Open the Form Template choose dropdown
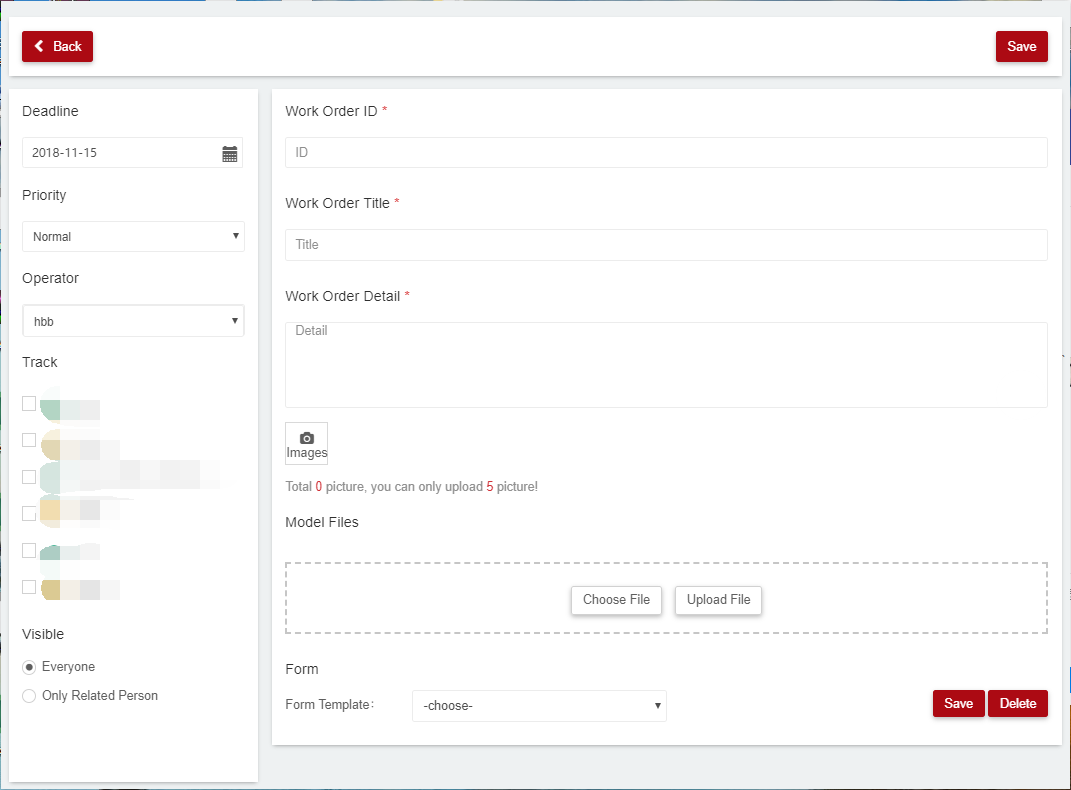Screen dimensions: 1071x790 coord(539,705)
